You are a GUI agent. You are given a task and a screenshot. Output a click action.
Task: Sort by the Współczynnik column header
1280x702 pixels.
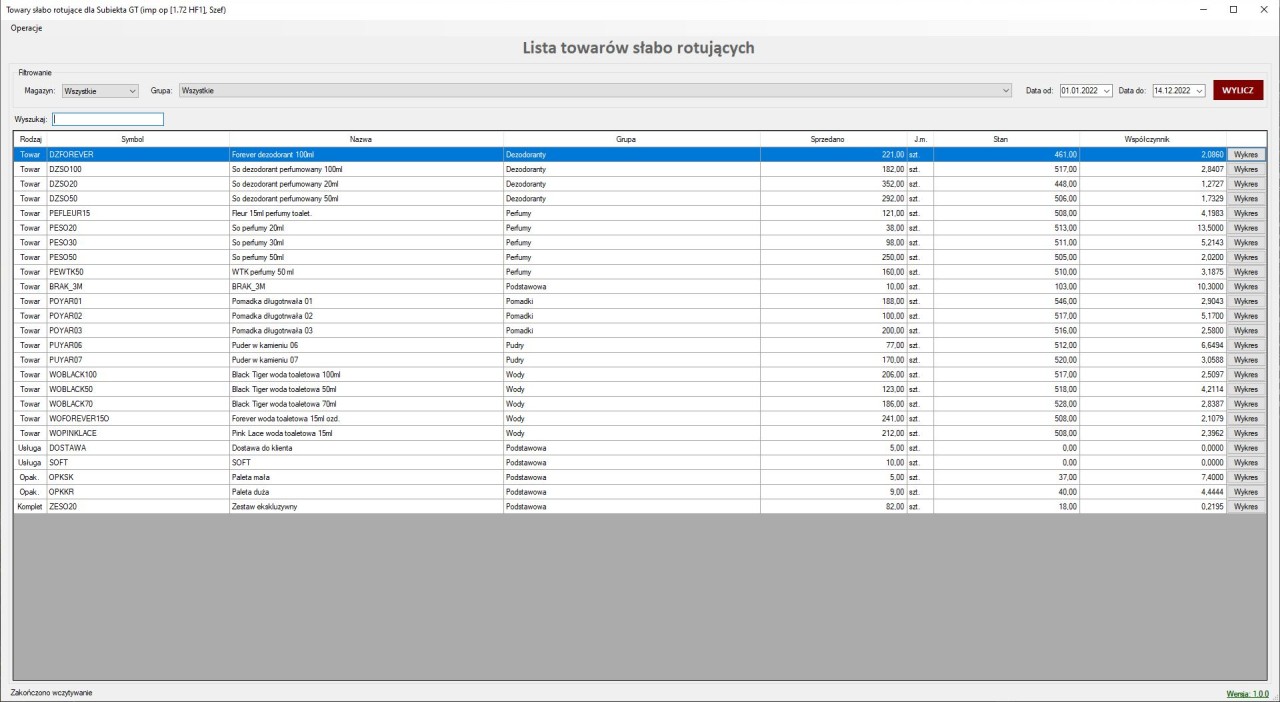tap(1153, 139)
